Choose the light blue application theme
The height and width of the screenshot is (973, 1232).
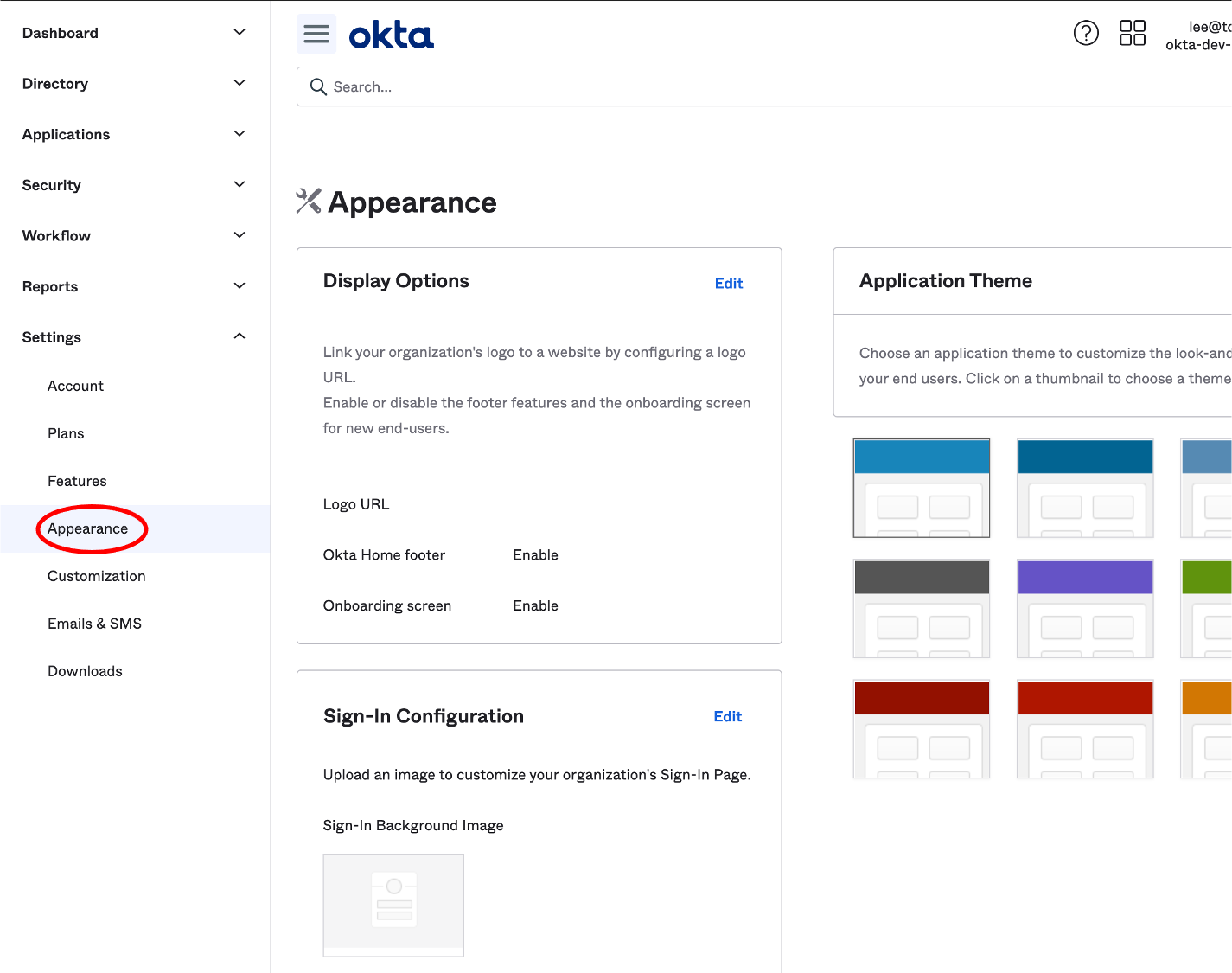pyautogui.click(x=922, y=488)
